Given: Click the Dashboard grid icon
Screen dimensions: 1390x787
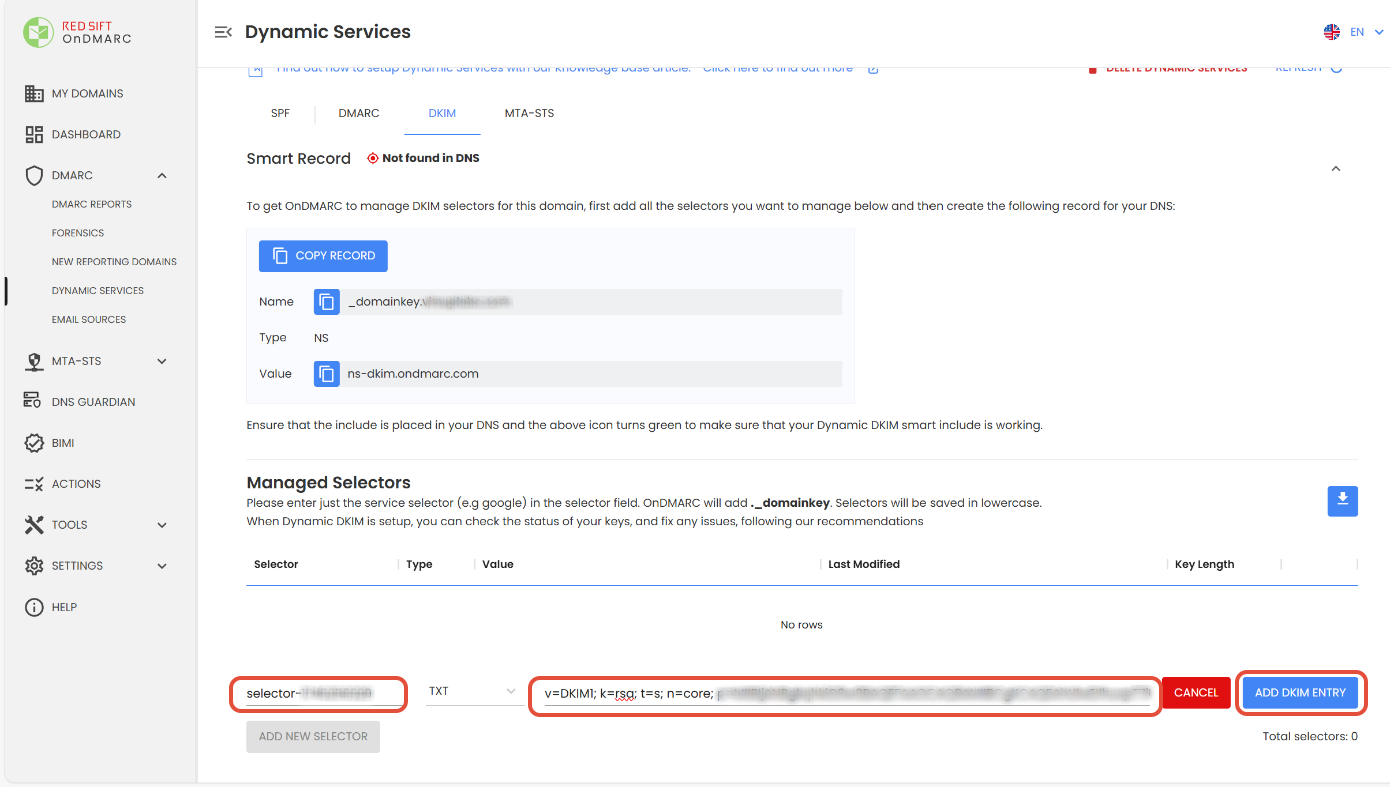Looking at the screenshot, I should click(x=34, y=134).
